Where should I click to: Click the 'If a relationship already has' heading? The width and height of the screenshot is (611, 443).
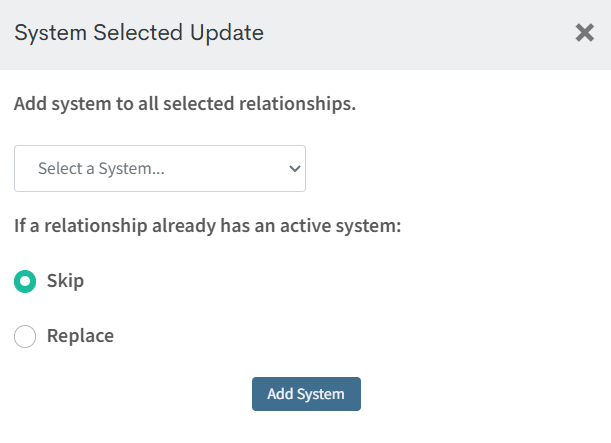207,225
